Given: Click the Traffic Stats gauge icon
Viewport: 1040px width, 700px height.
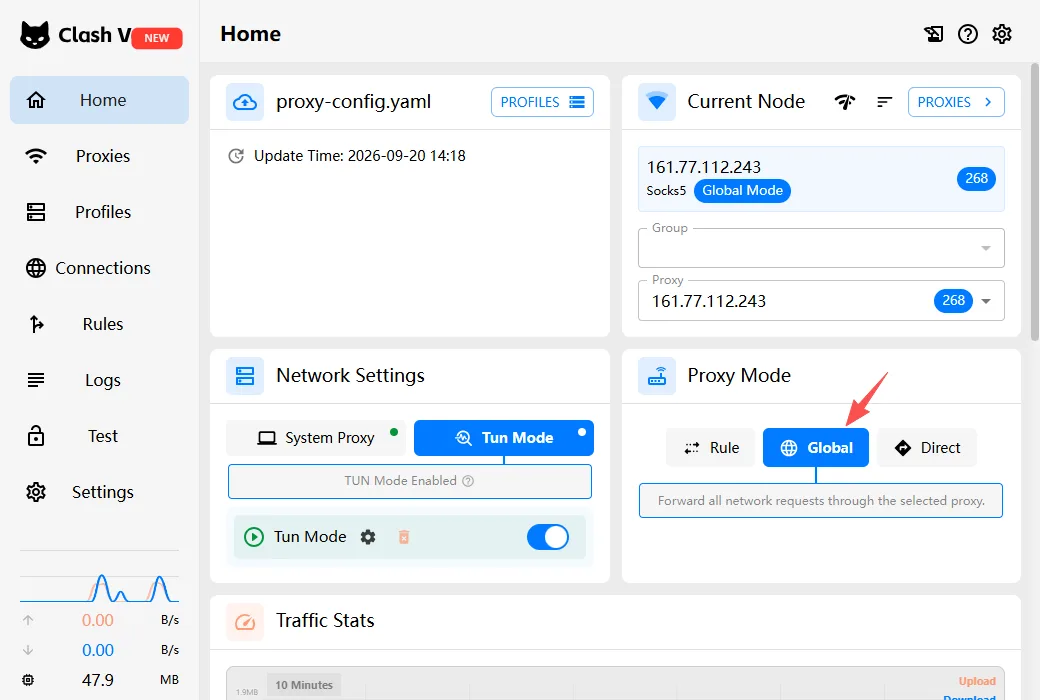Looking at the screenshot, I should pos(245,622).
